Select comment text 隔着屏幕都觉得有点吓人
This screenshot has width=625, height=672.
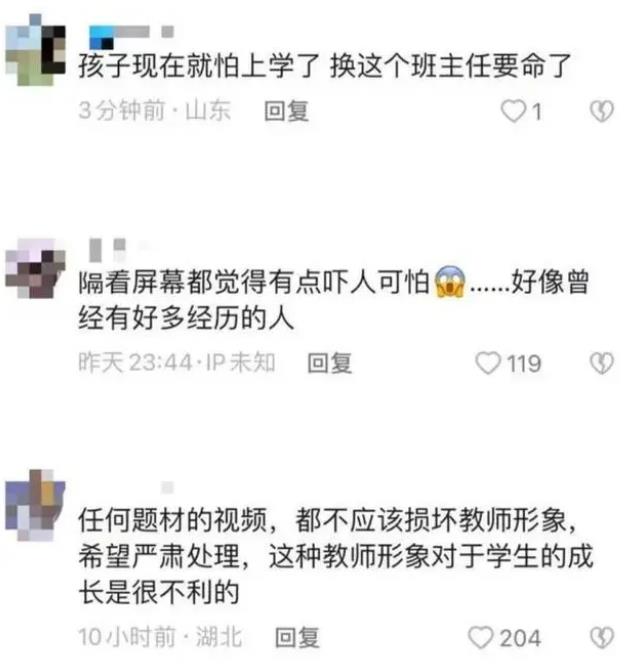click(x=226, y=282)
